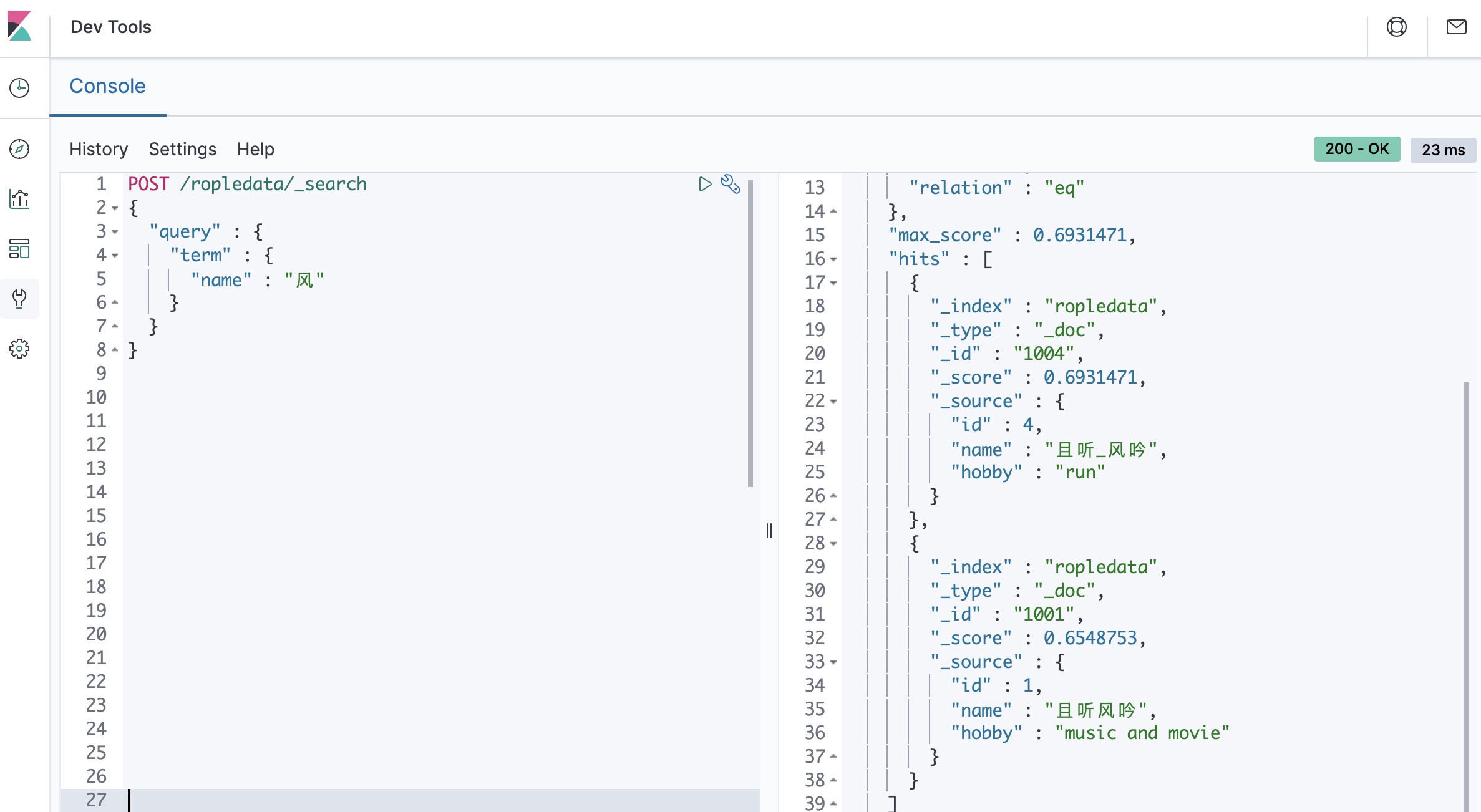Open Management gear icon in sidebar
The image size is (1481, 812).
19,349
